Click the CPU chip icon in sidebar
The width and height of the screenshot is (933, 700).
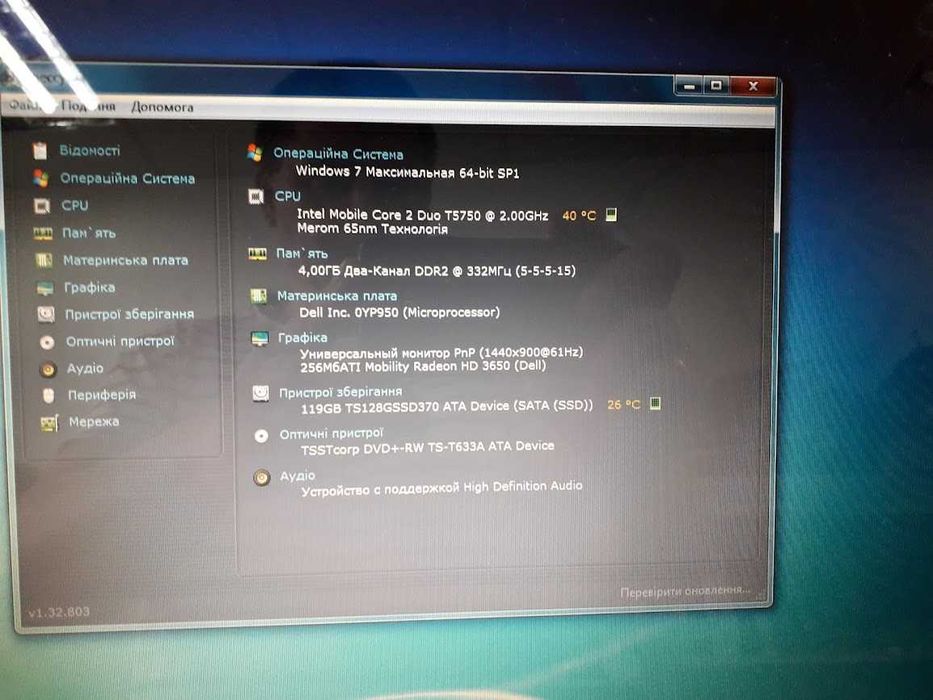tap(42, 206)
